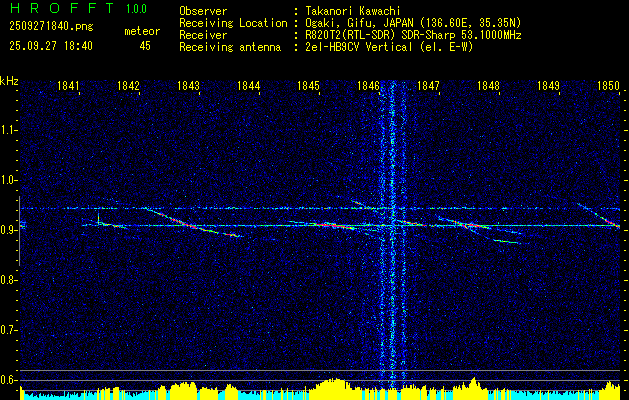
Task: Click the 1844 time marker
Action: pyautogui.click(x=249, y=86)
